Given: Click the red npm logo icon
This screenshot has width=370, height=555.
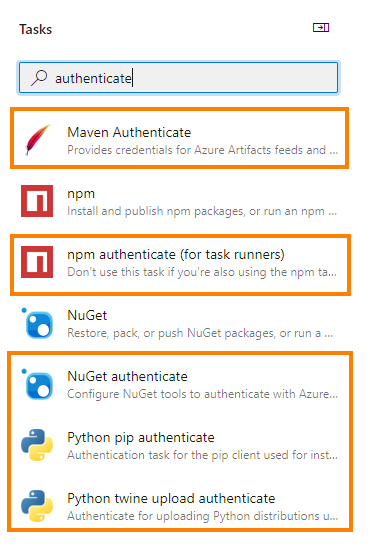Looking at the screenshot, I should [37, 201].
